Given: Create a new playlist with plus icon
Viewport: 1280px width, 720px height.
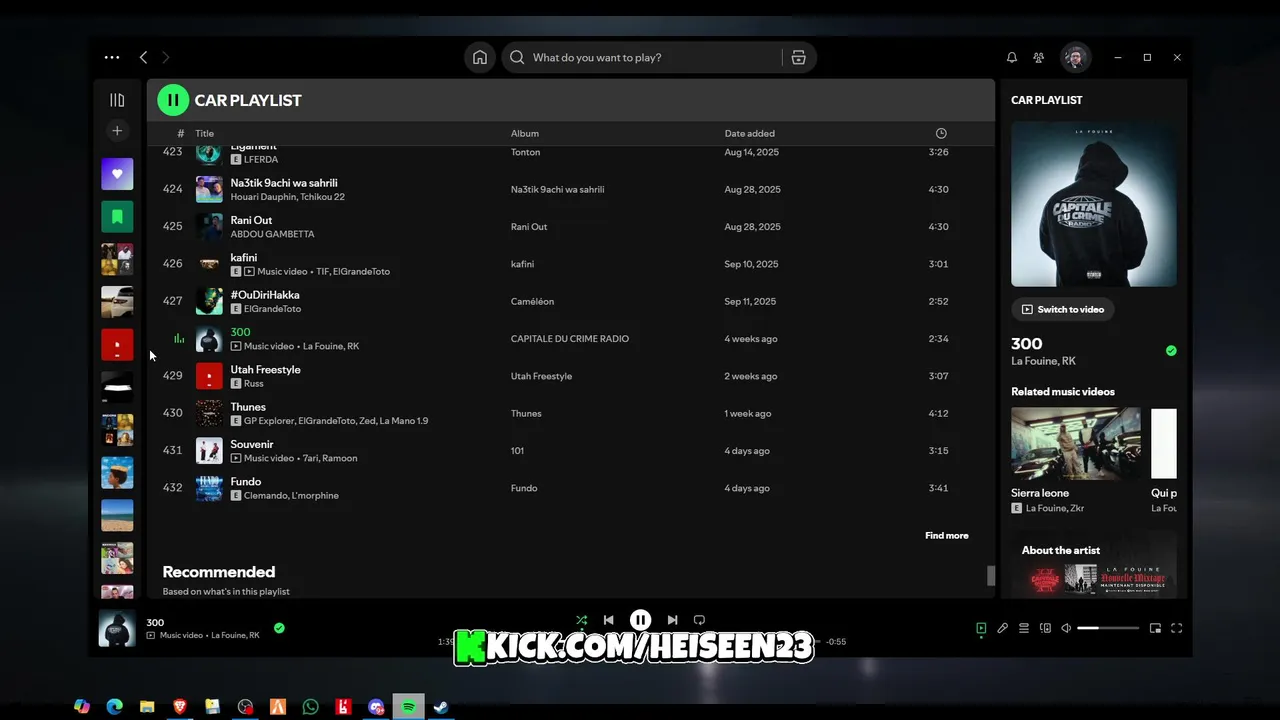Looking at the screenshot, I should pos(117,131).
